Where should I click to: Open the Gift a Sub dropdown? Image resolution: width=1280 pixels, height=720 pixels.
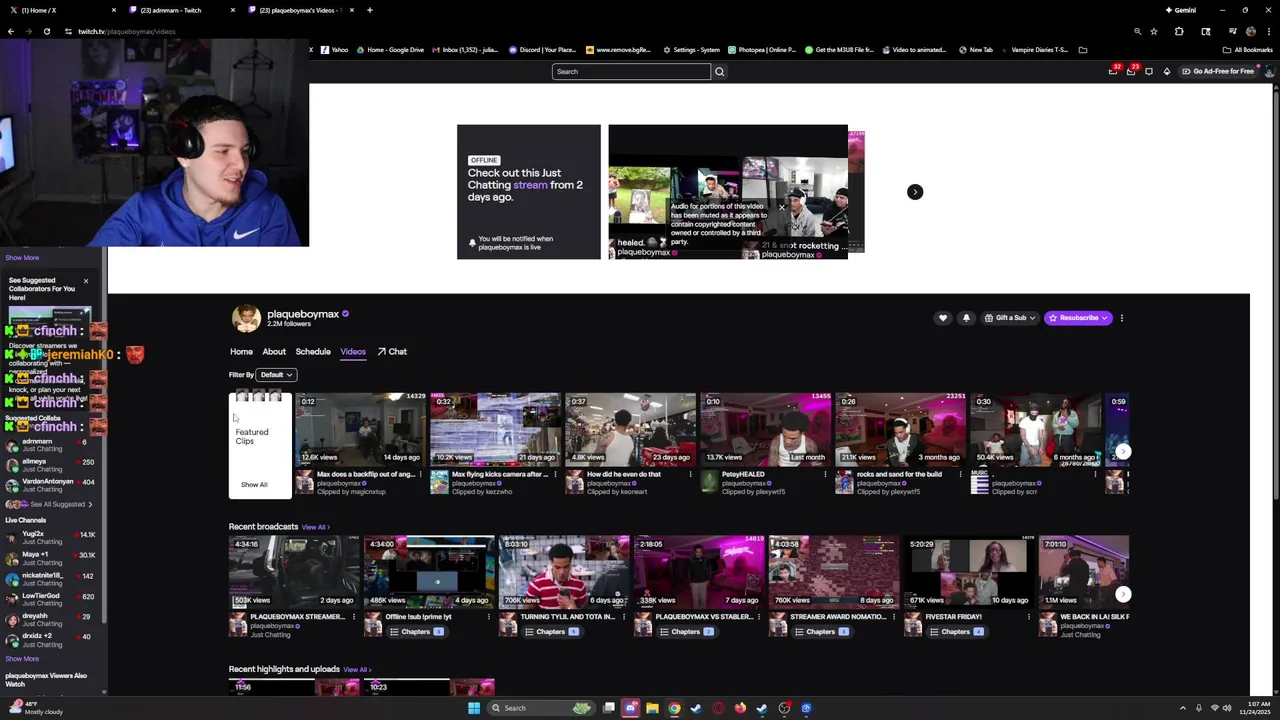click(x=1010, y=318)
